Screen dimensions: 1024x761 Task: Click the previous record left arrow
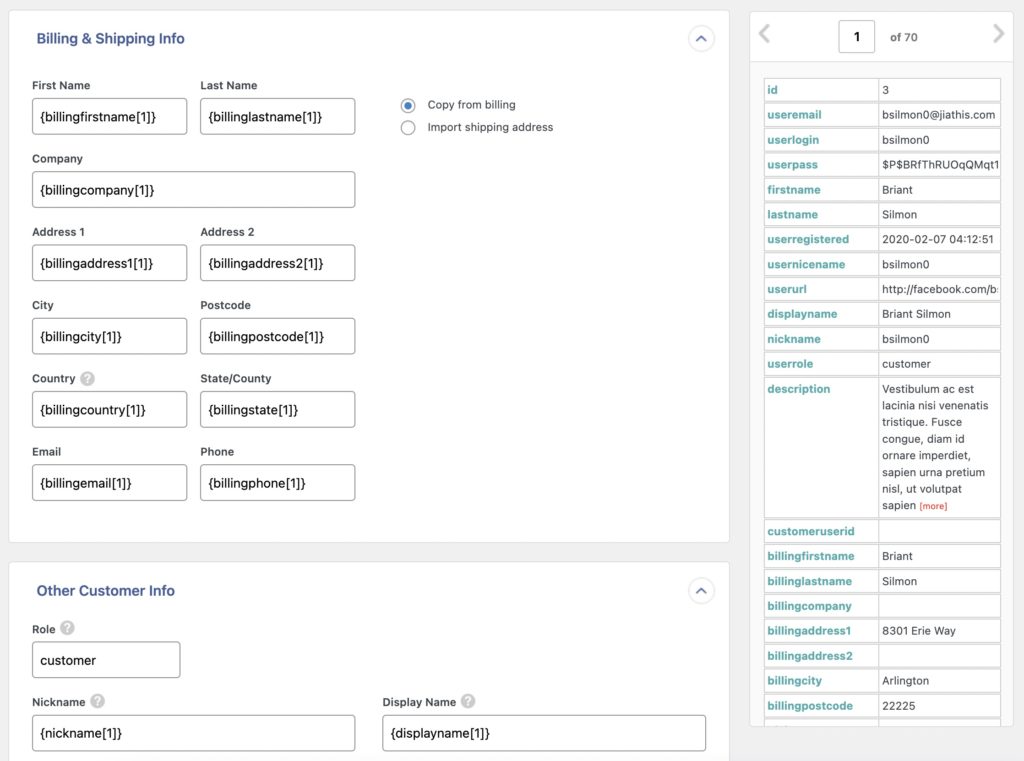coord(764,36)
